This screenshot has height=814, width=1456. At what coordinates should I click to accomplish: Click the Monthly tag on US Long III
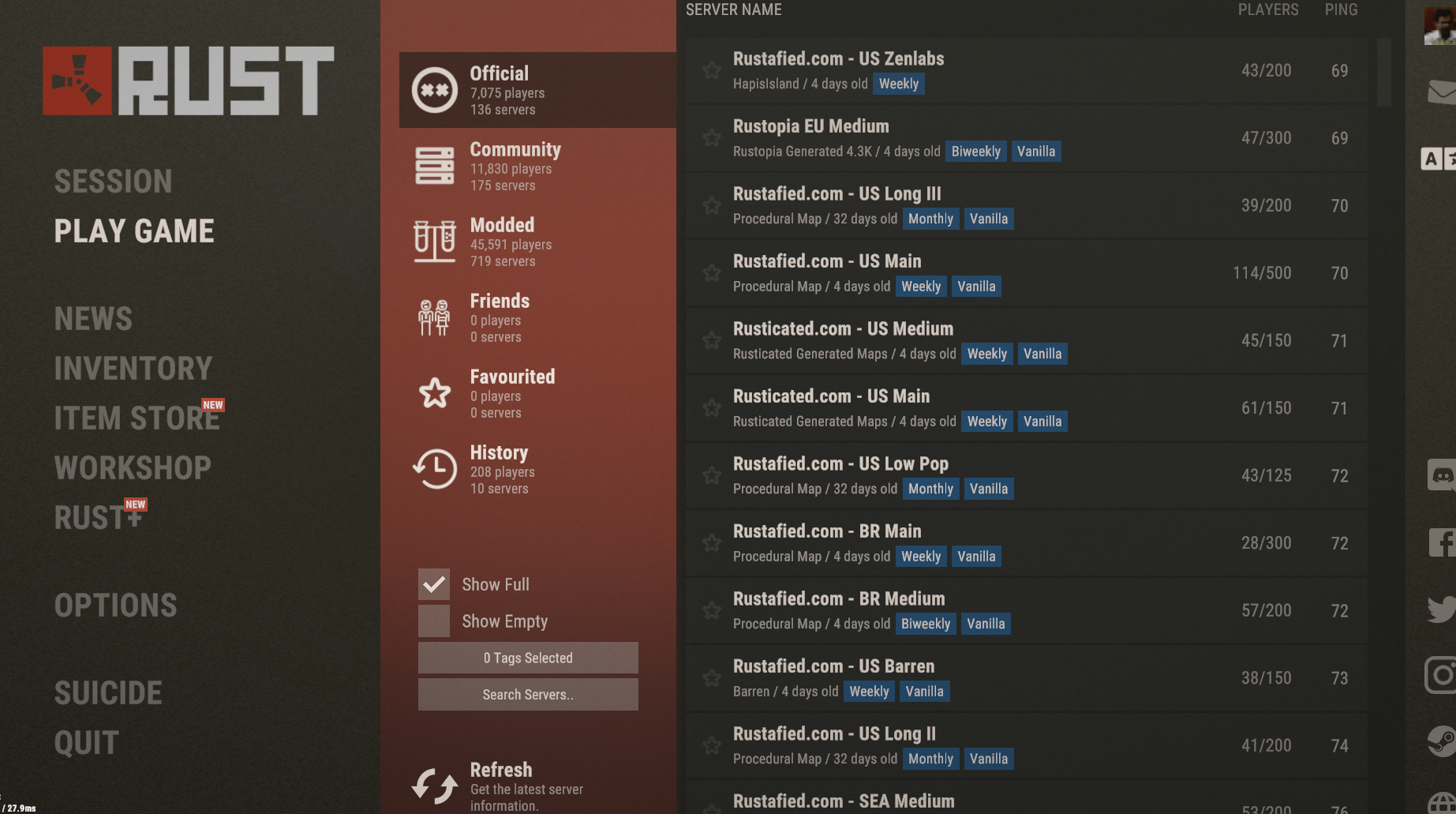(930, 219)
